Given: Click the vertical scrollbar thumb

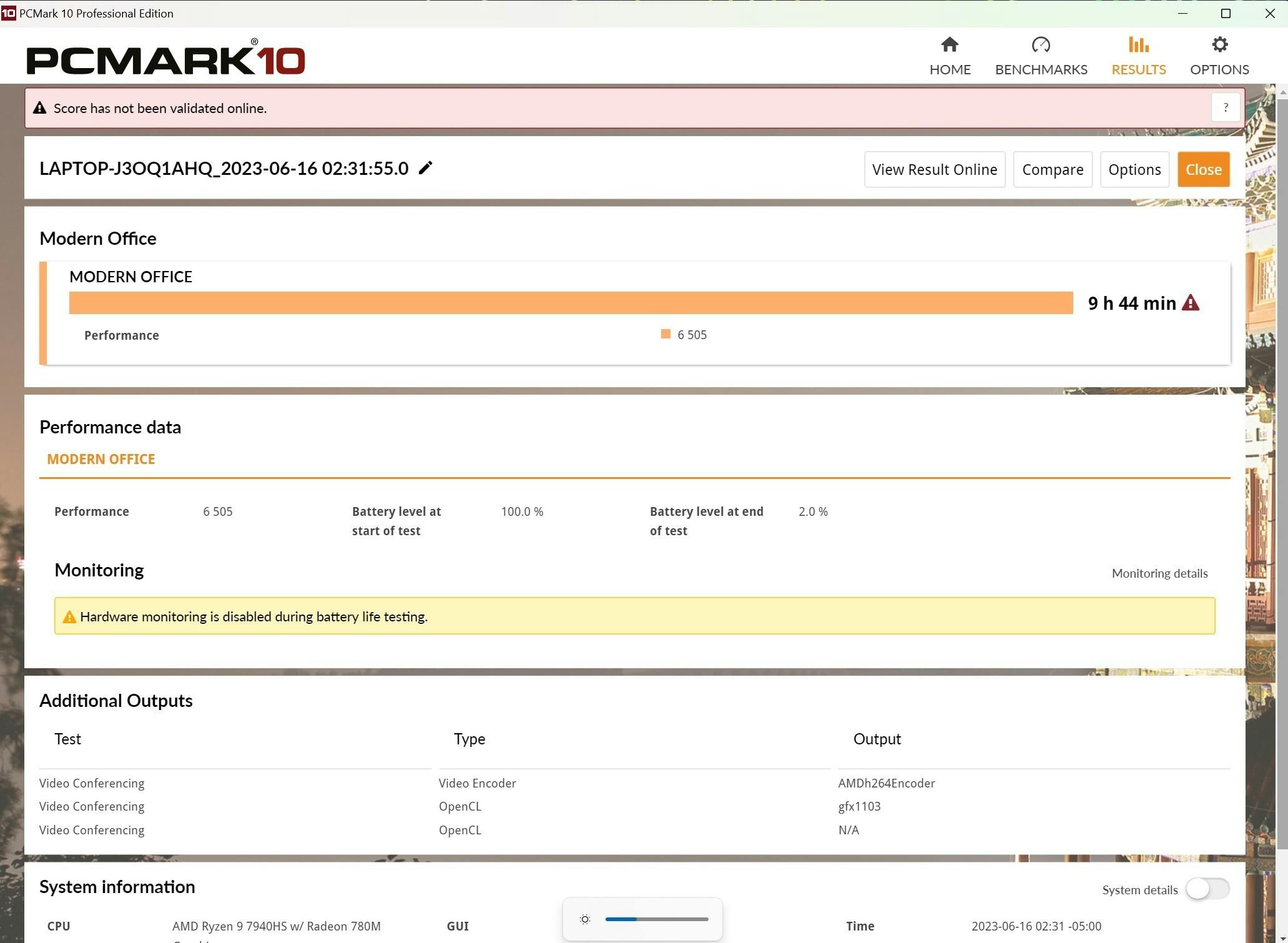Looking at the screenshot, I should pyautogui.click(x=1282, y=475).
